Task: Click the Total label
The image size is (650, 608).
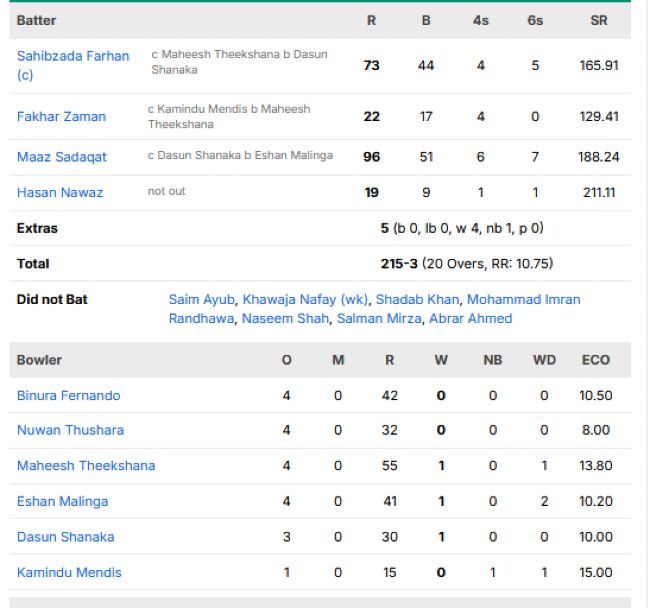Action: click(33, 264)
